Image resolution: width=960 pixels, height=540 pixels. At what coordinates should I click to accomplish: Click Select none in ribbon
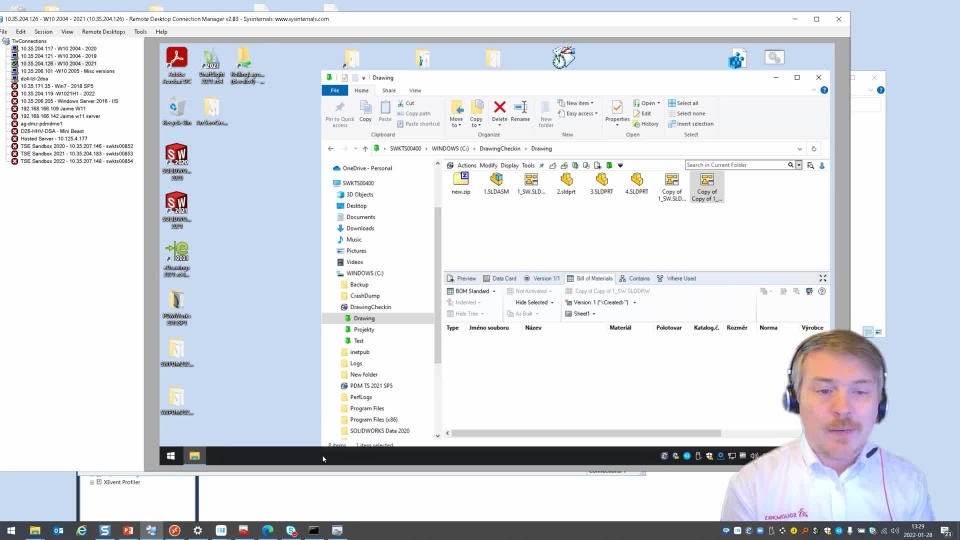click(686, 113)
